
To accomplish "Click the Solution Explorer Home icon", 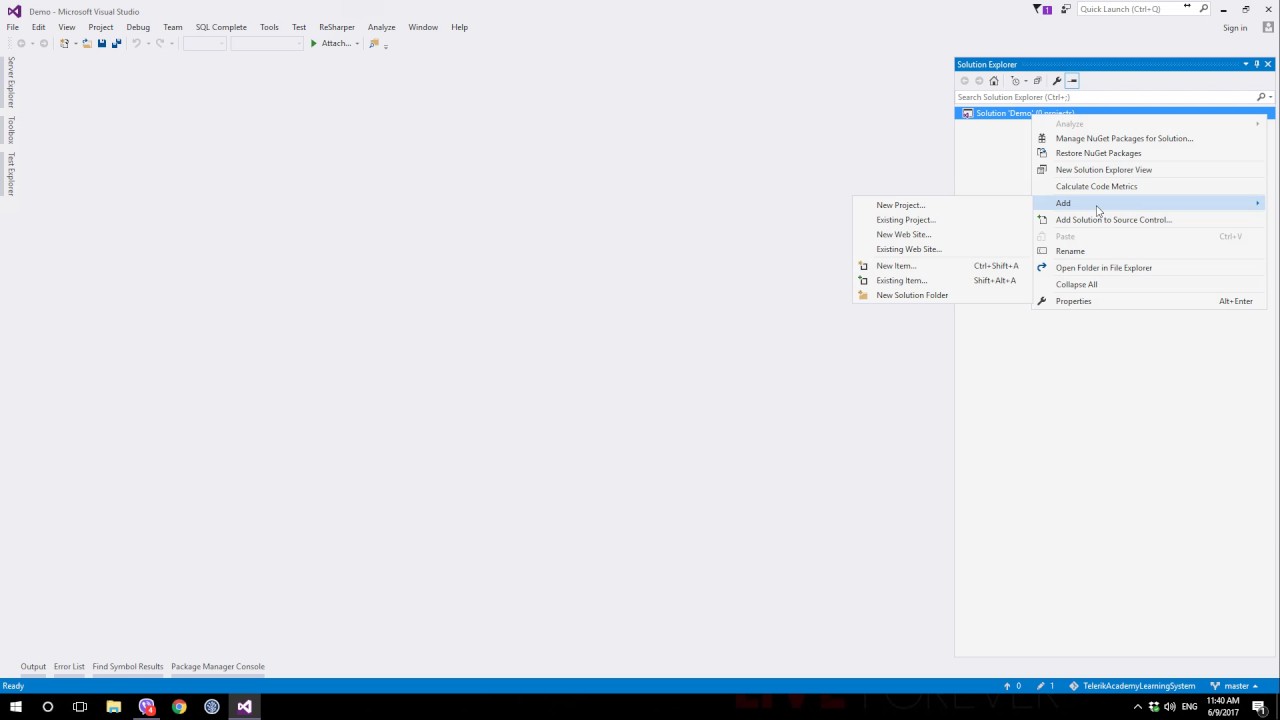I will point(993,81).
